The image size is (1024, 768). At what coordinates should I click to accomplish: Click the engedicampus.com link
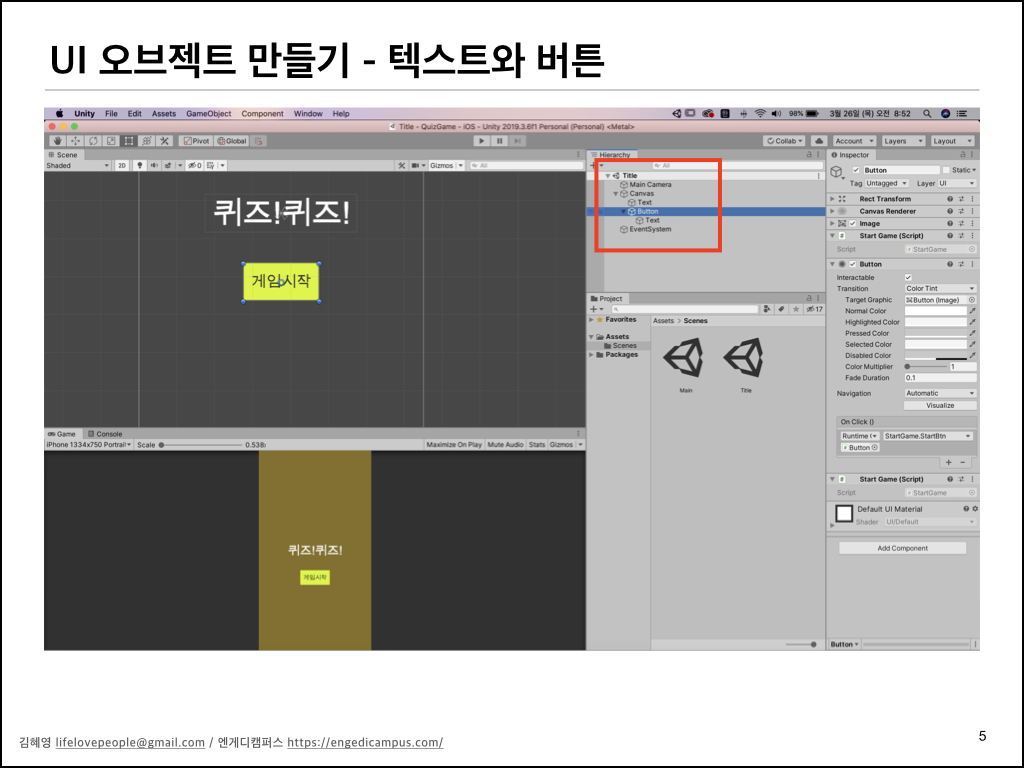pyautogui.click(x=365, y=742)
